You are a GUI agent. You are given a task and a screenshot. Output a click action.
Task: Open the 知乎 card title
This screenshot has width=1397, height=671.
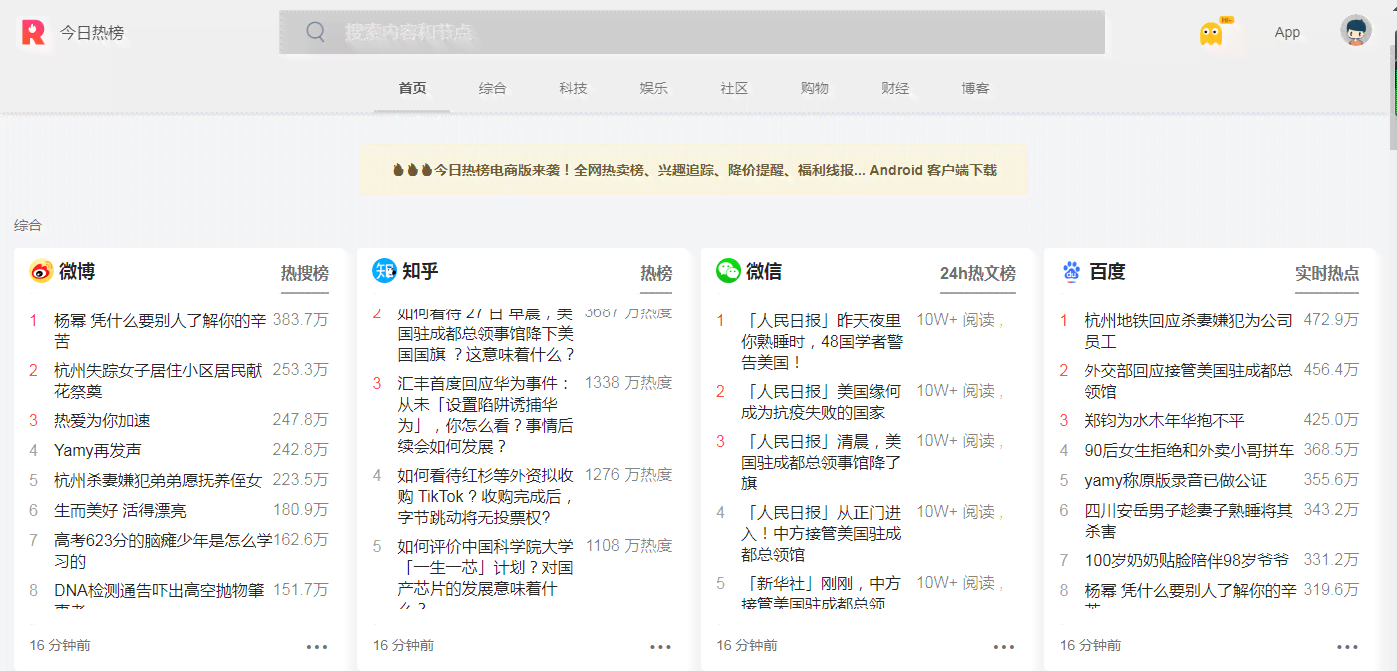point(420,271)
